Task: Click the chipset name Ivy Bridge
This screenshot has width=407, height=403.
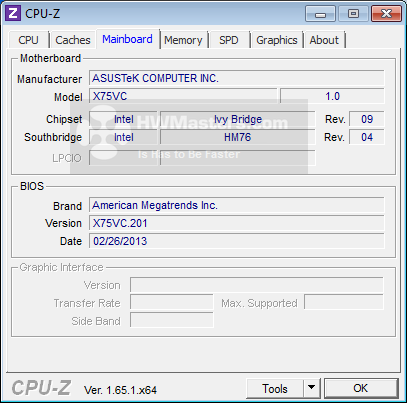Action: click(x=238, y=119)
